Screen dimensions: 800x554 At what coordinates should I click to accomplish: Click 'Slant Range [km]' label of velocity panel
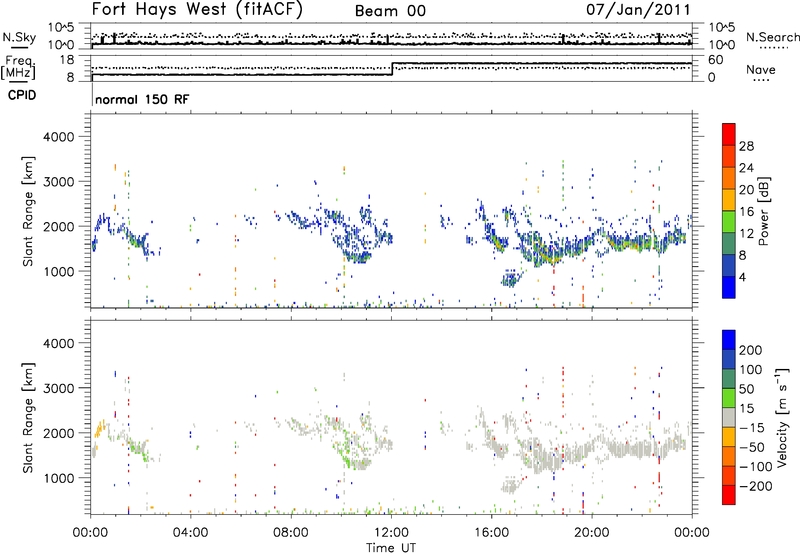(x=28, y=417)
